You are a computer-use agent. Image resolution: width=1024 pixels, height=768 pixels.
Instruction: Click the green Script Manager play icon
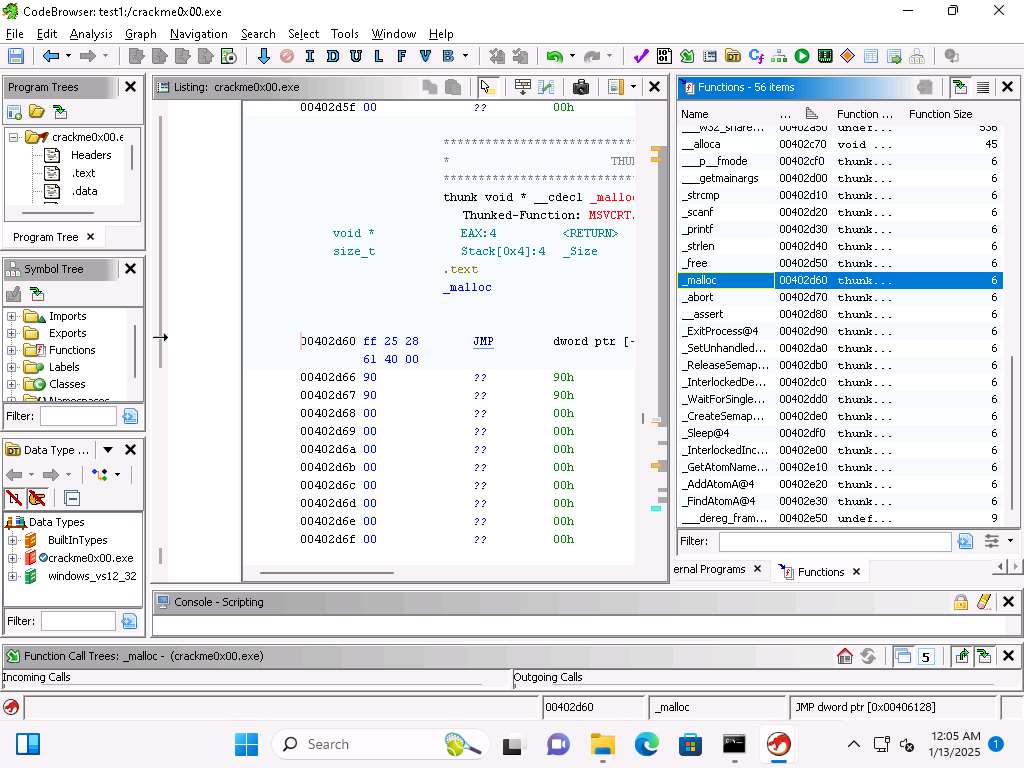[x=802, y=57]
